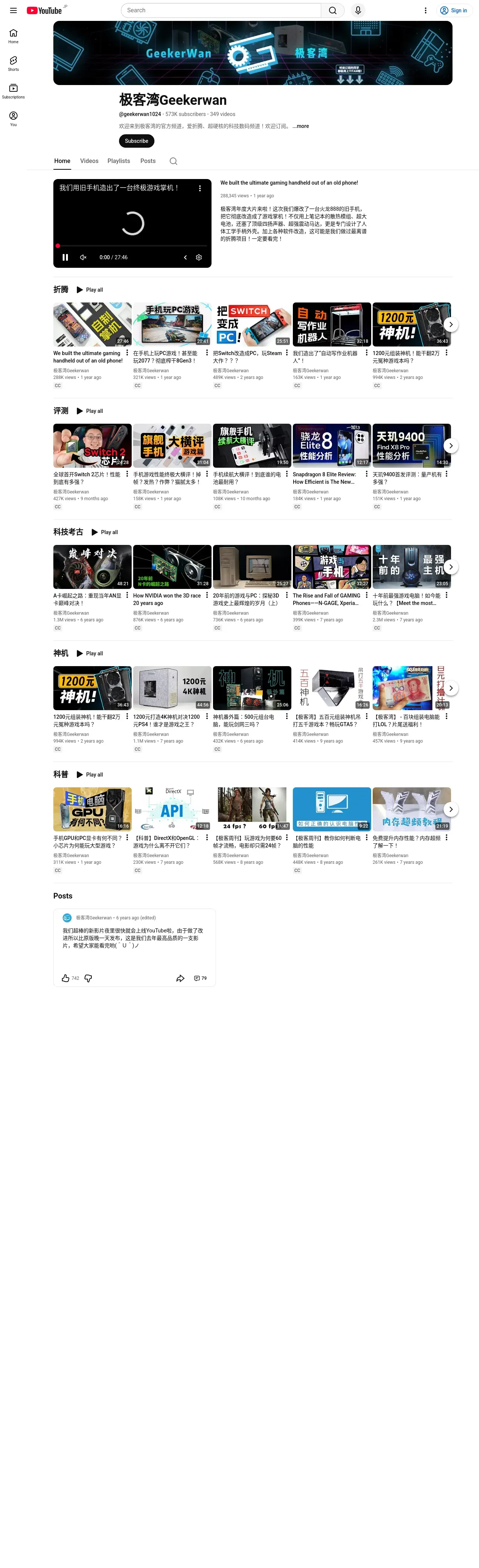Play all videos in 评测 section
The height and width of the screenshot is (1568, 479).
(90, 411)
